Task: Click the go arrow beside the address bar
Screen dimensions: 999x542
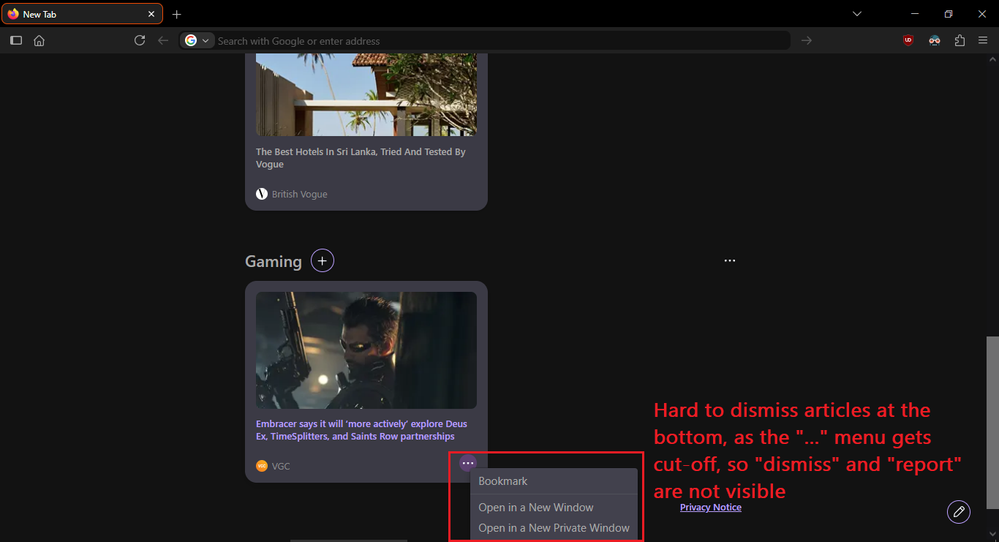Action: pos(807,40)
